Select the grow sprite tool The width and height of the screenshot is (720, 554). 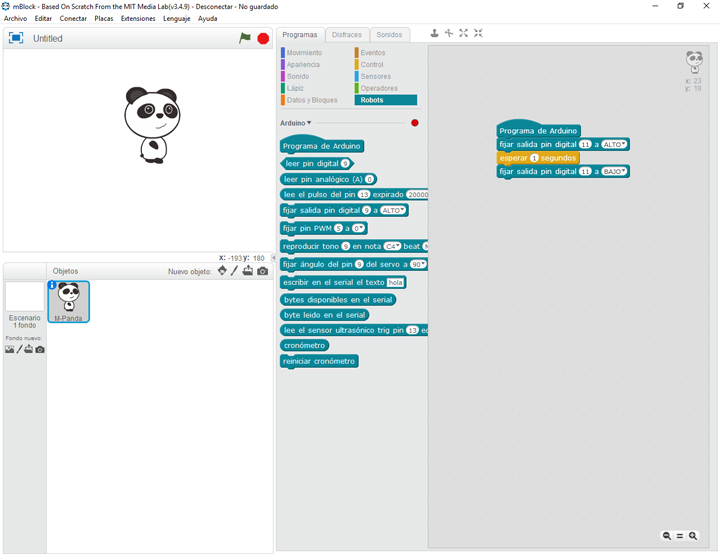point(464,33)
